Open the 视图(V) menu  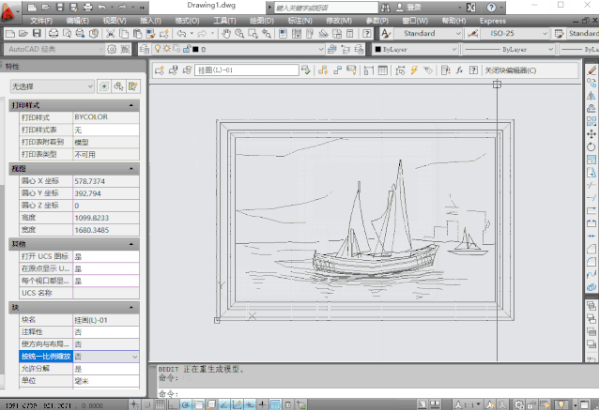pos(114,21)
